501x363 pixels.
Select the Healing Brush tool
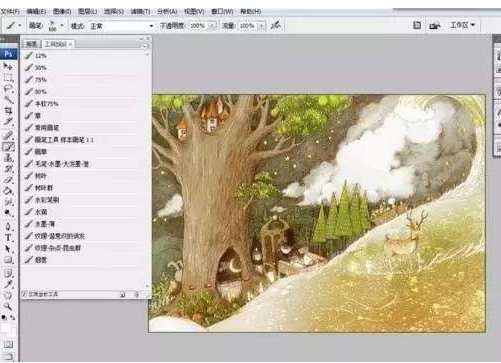8,135
